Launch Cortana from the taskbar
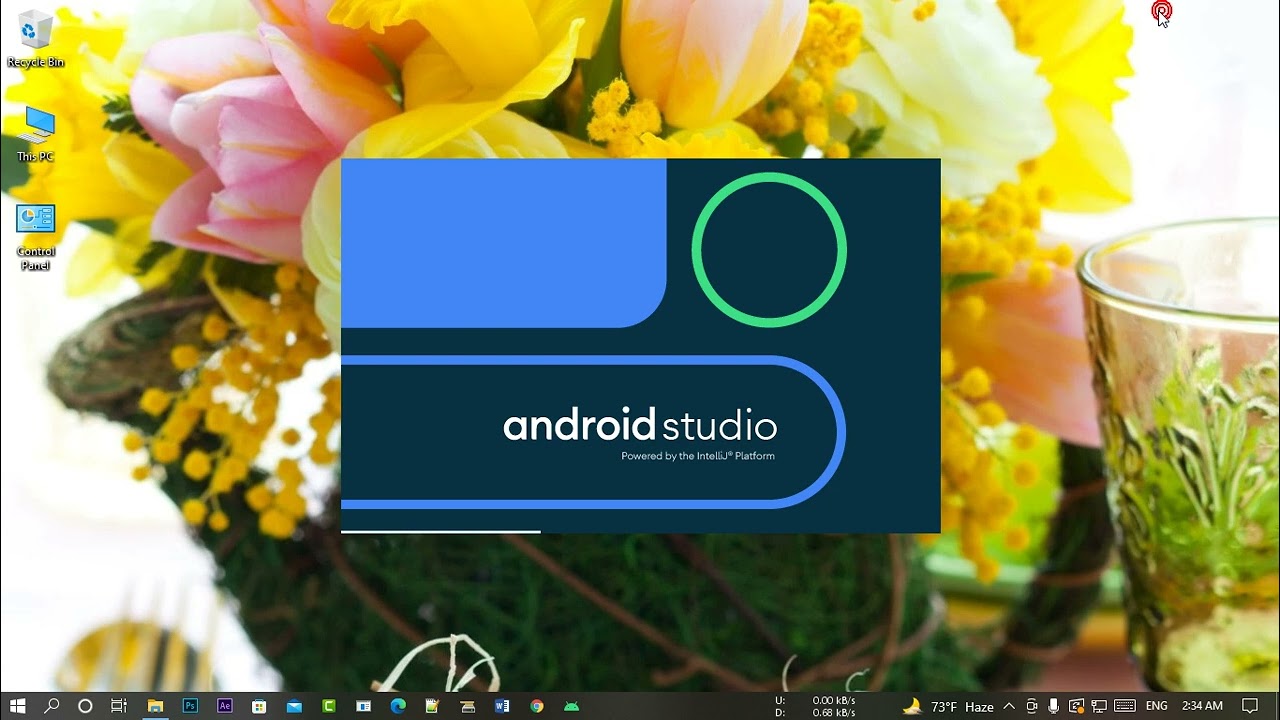Image resolution: width=1280 pixels, height=720 pixels. coord(85,706)
